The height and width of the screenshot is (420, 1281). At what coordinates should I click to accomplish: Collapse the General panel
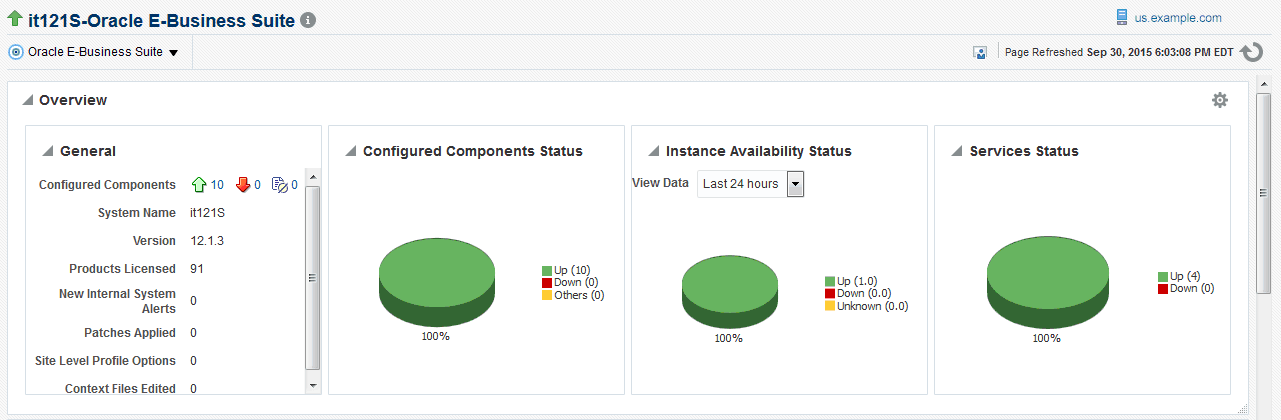tap(48, 151)
